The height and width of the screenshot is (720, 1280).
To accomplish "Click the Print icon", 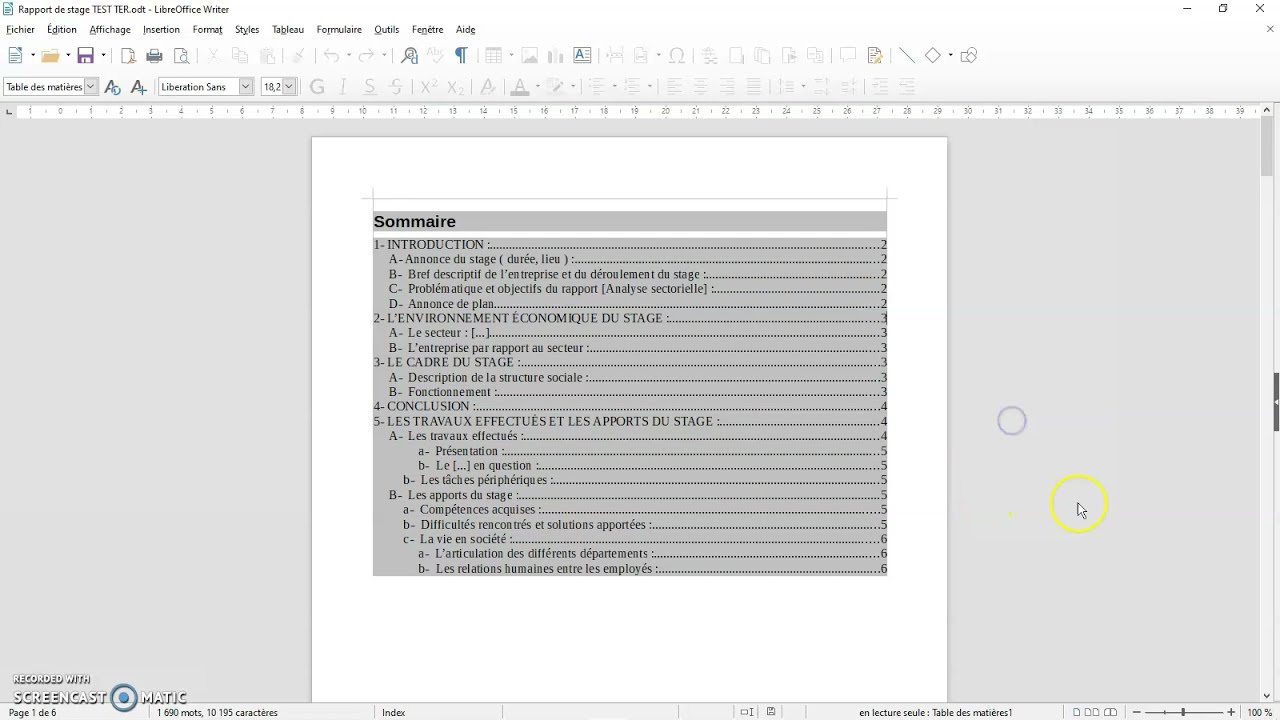I will click(154, 56).
